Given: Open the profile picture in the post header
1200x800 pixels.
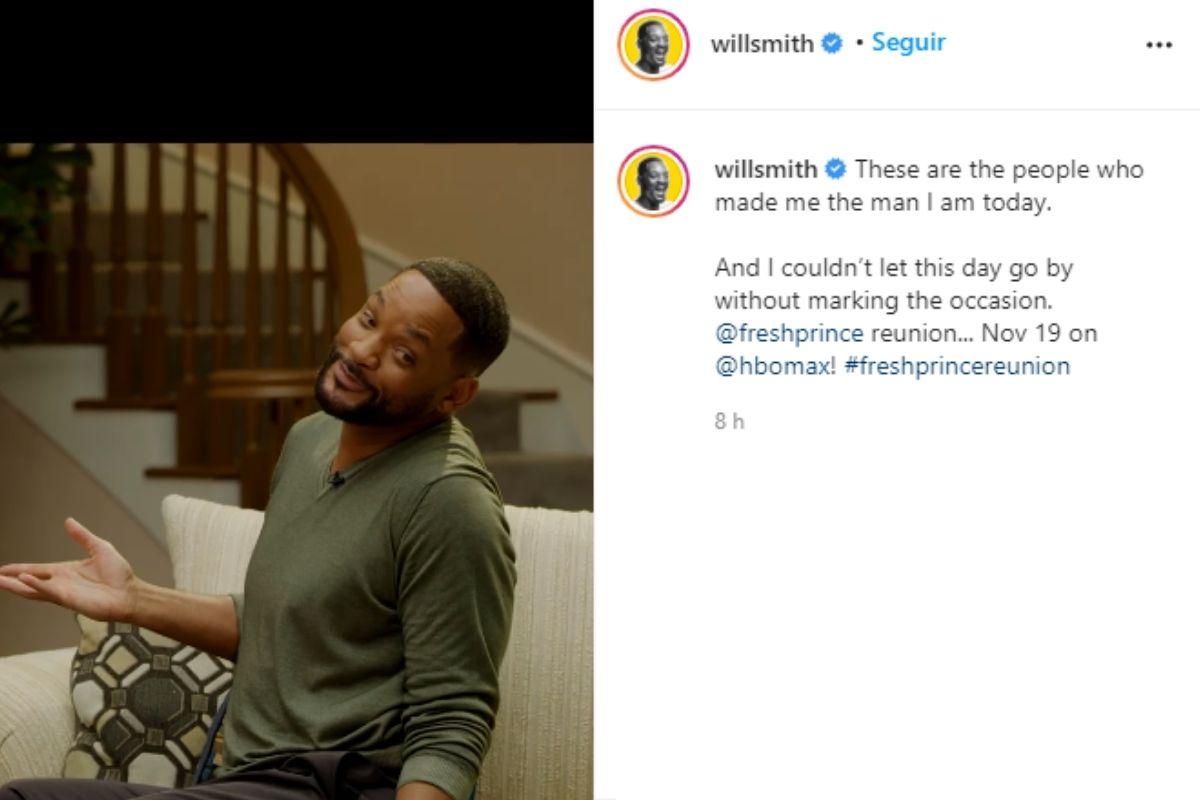Looking at the screenshot, I should point(654,45).
